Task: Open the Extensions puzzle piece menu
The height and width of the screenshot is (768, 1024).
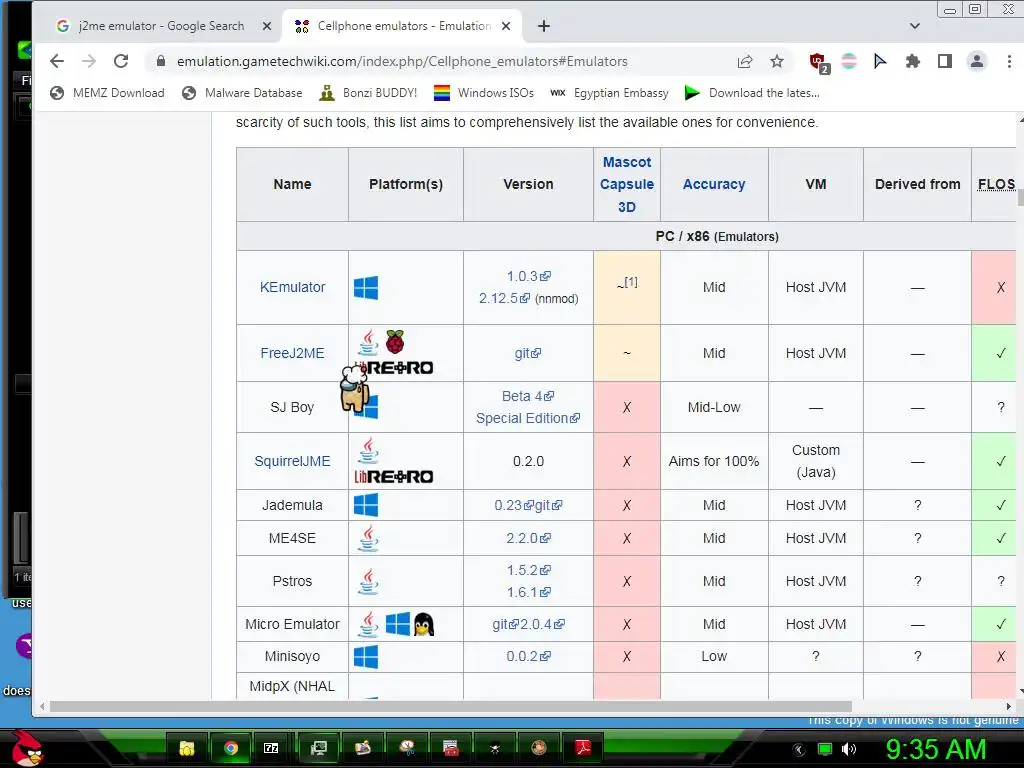Action: (x=912, y=61)
